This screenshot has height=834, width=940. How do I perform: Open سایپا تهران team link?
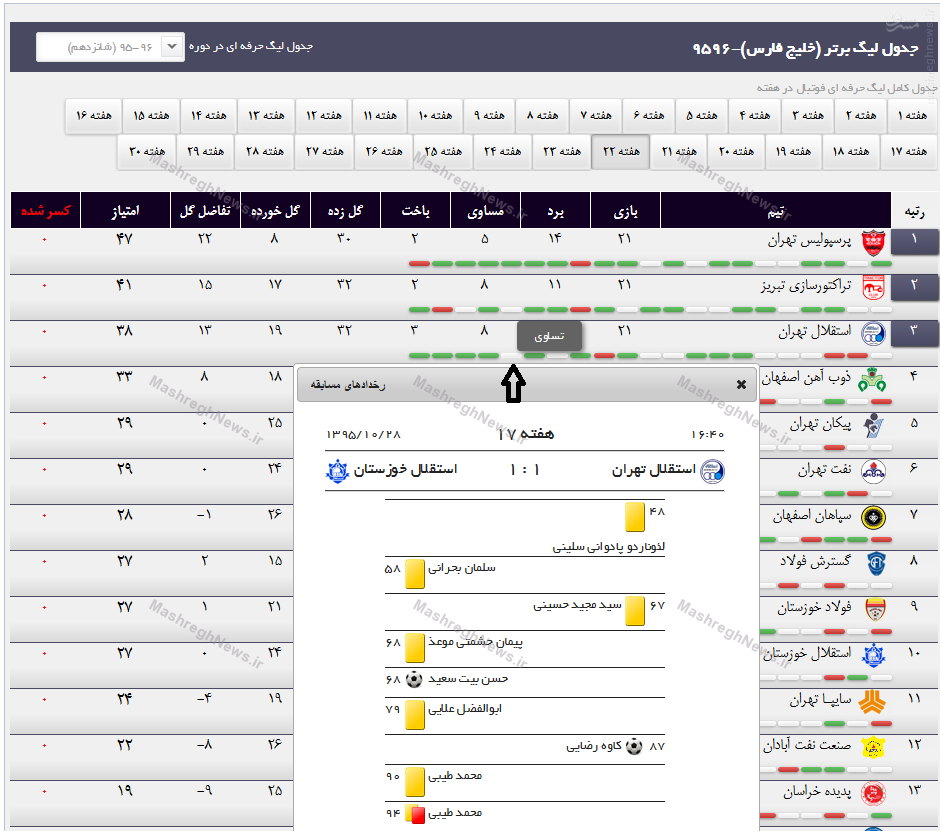coord(820,700)
